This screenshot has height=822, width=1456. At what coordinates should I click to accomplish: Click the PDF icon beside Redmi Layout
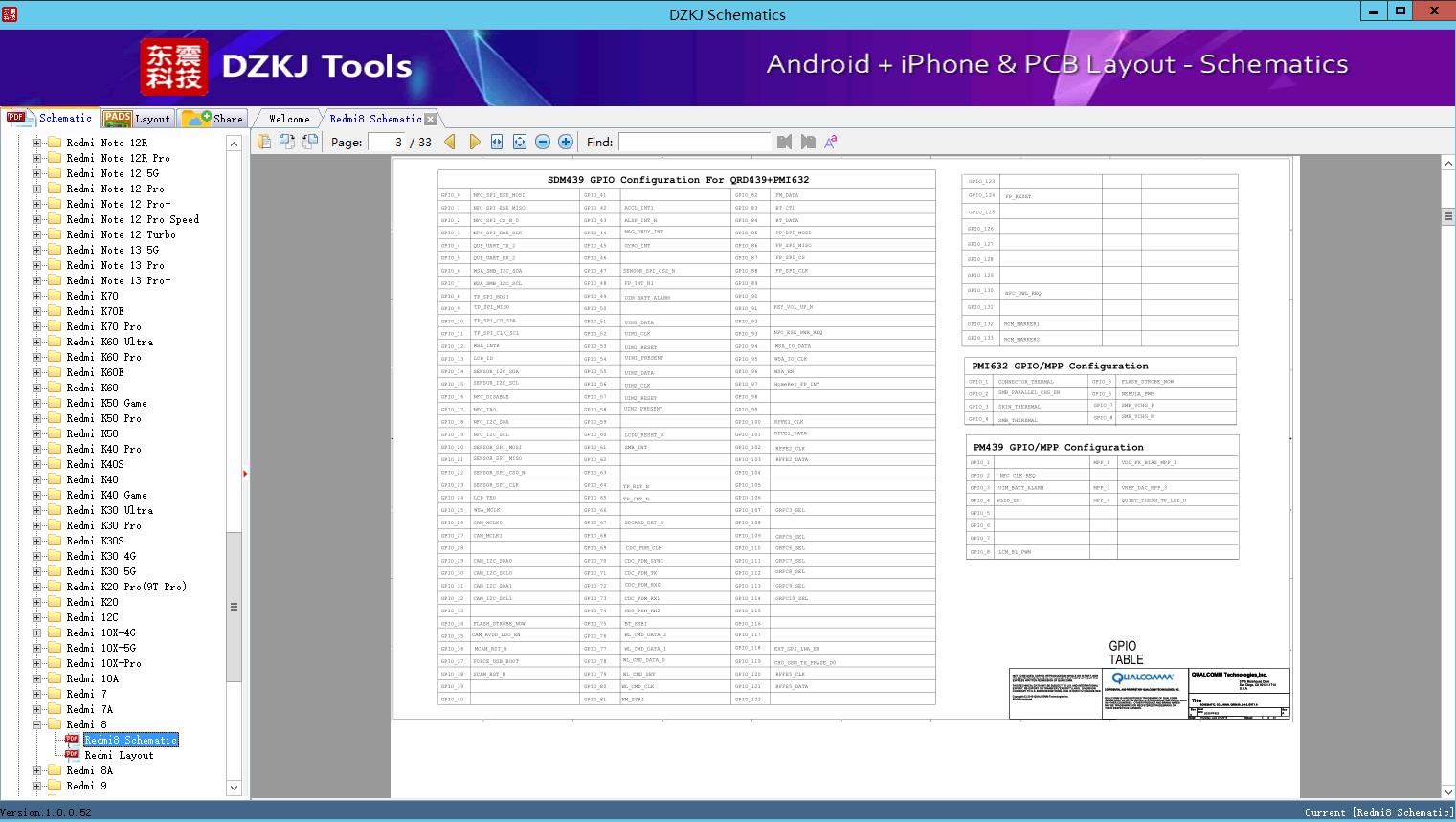click(x=72, y=755)
